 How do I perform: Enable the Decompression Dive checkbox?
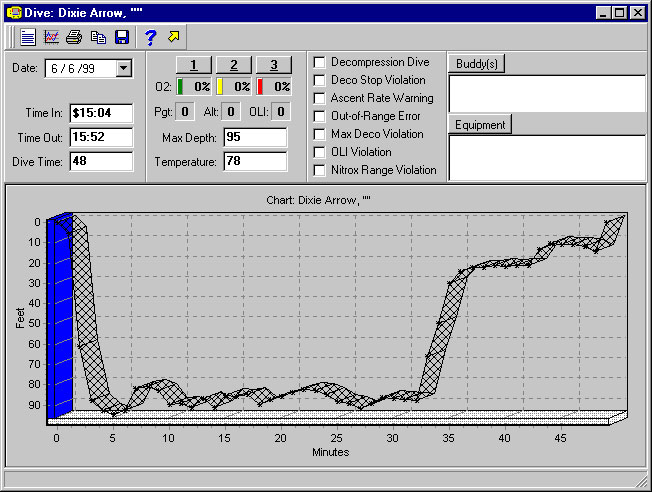point(320,62)
